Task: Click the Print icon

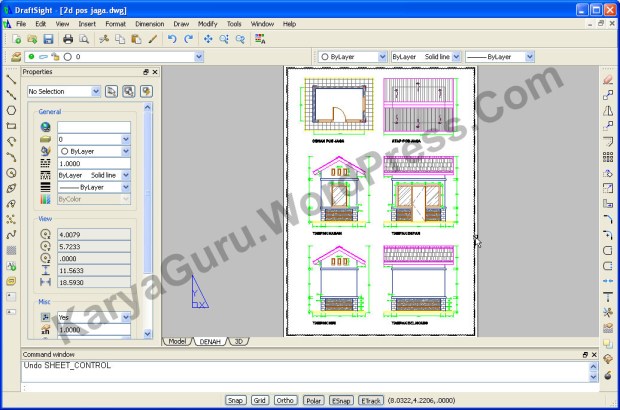Action: click(68, 39)
